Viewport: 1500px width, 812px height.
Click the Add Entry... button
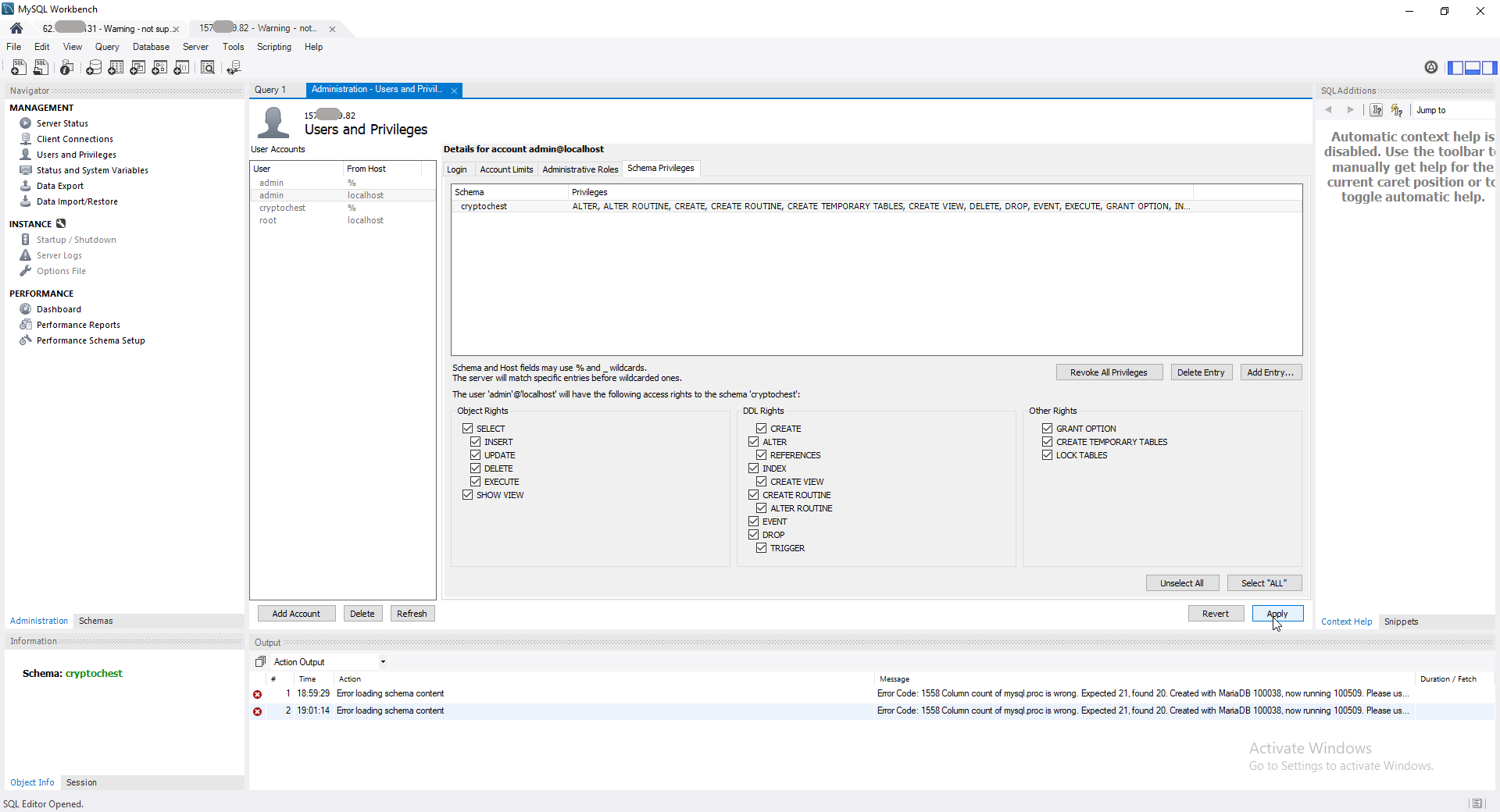[1270, 372]
